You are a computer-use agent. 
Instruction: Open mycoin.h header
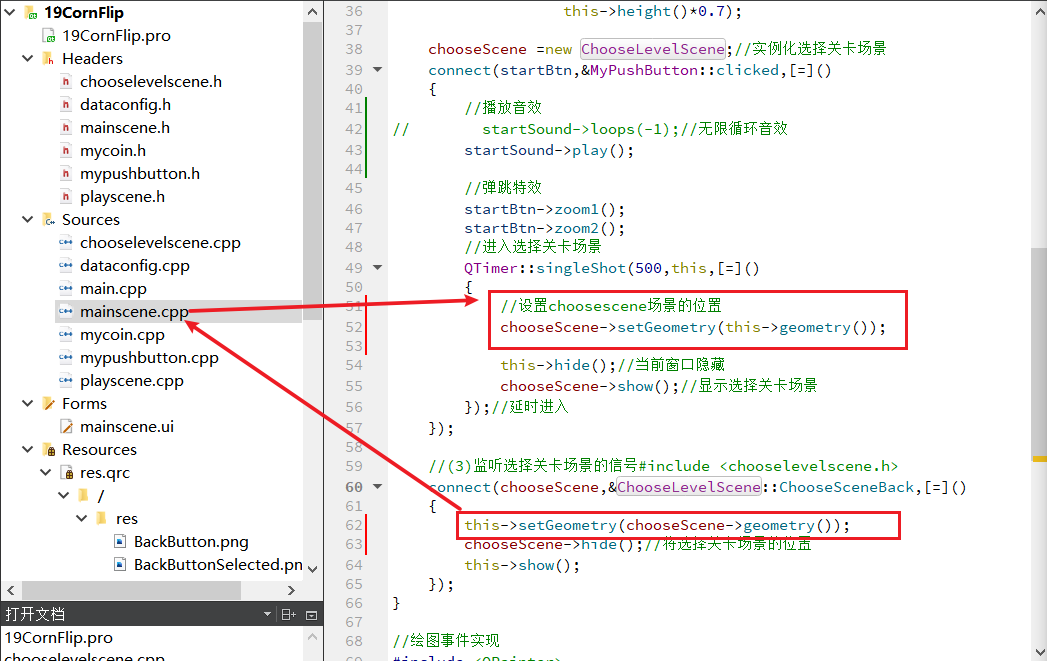click(113, 151)
